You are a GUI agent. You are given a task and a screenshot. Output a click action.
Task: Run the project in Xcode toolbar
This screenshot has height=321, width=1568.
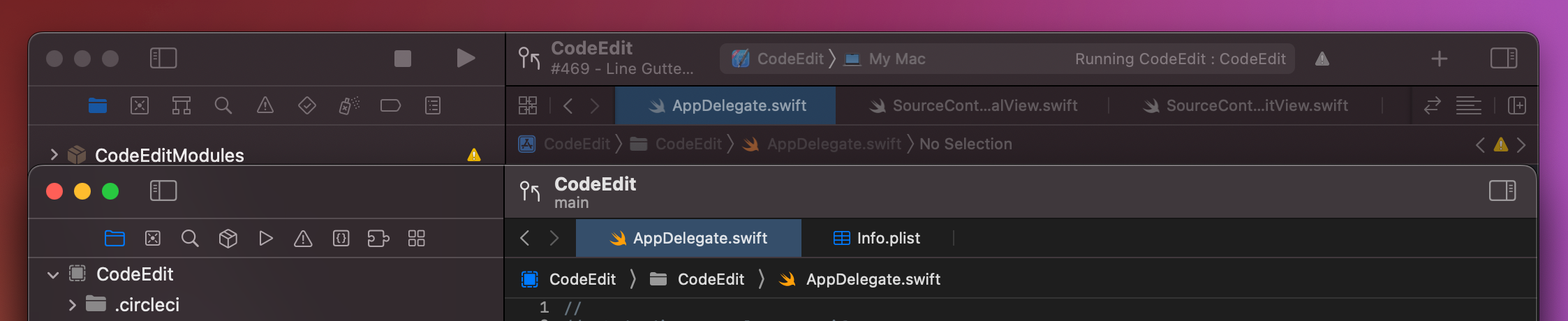coord(466,58)
